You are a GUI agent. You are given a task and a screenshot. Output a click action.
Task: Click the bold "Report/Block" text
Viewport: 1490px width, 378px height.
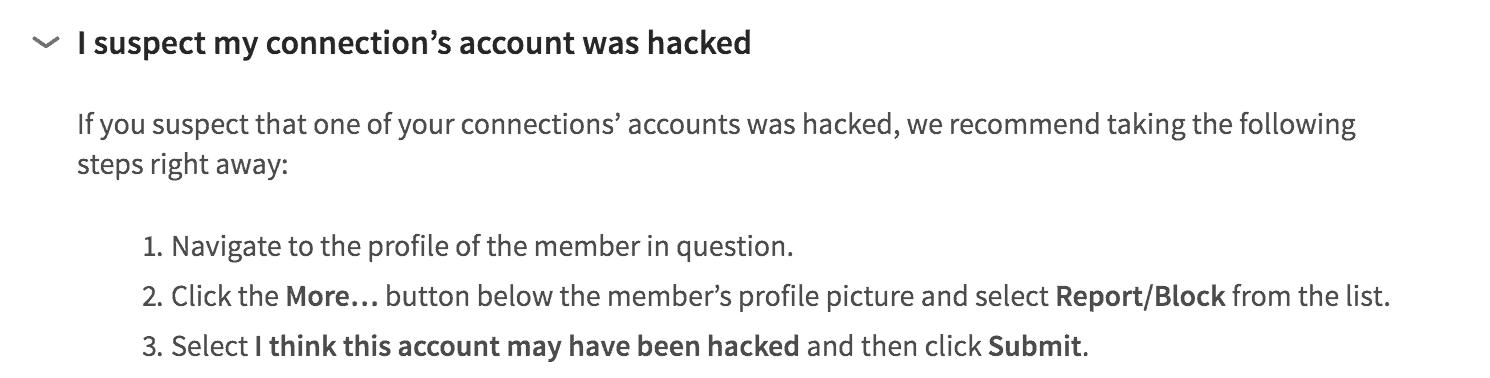pos(1141,296)
